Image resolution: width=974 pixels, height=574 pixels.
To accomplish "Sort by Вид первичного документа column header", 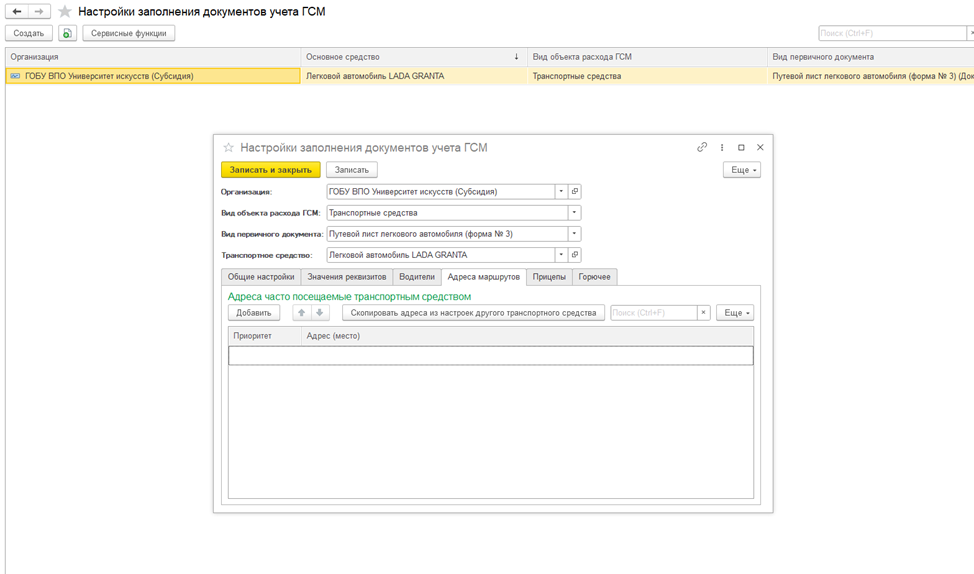I will tap(870, 57).
